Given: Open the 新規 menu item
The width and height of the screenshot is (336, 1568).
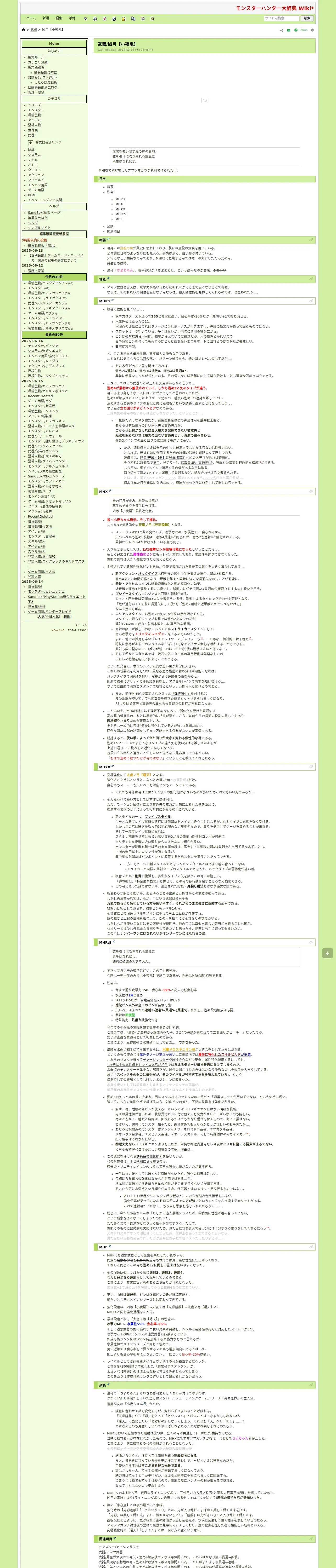Looking at the screenshot, I should coord(46,18).
